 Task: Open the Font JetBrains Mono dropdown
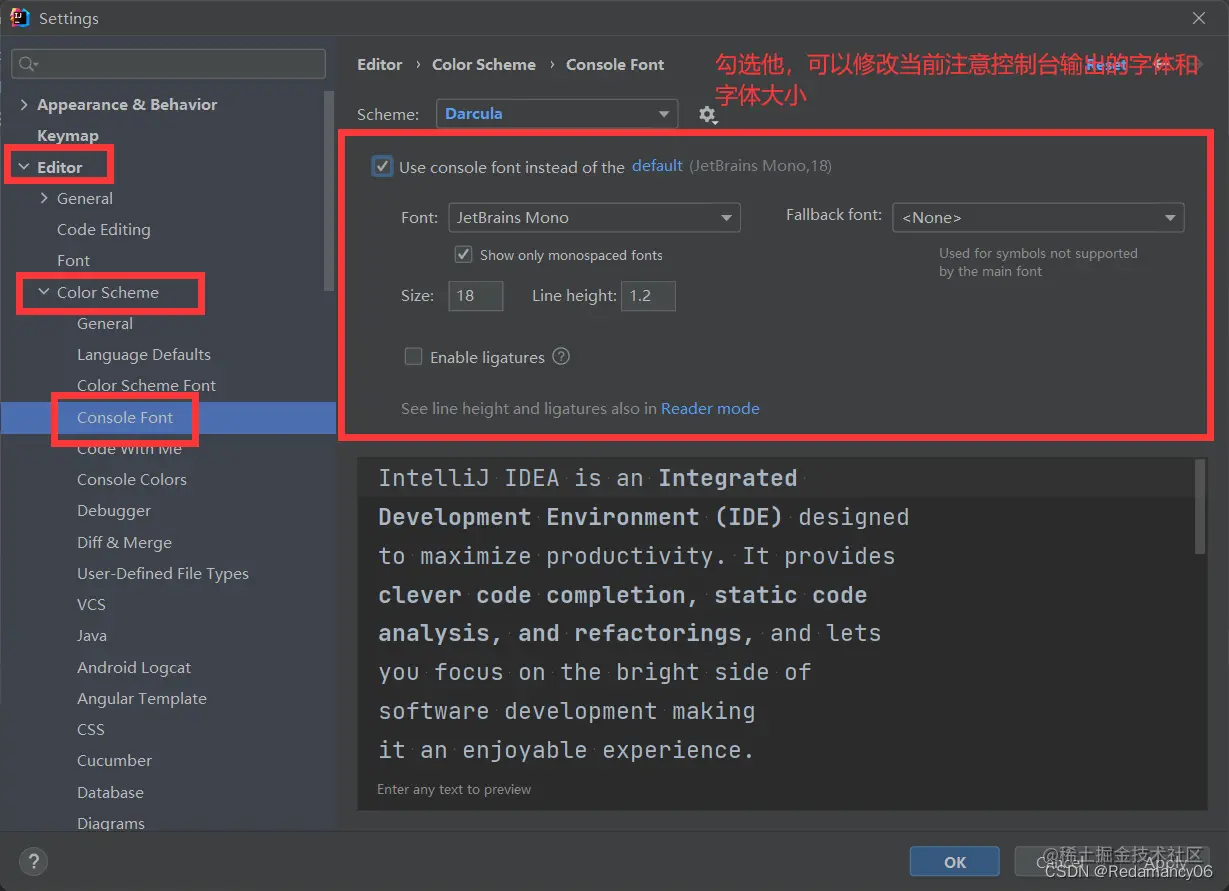point(594,217)
